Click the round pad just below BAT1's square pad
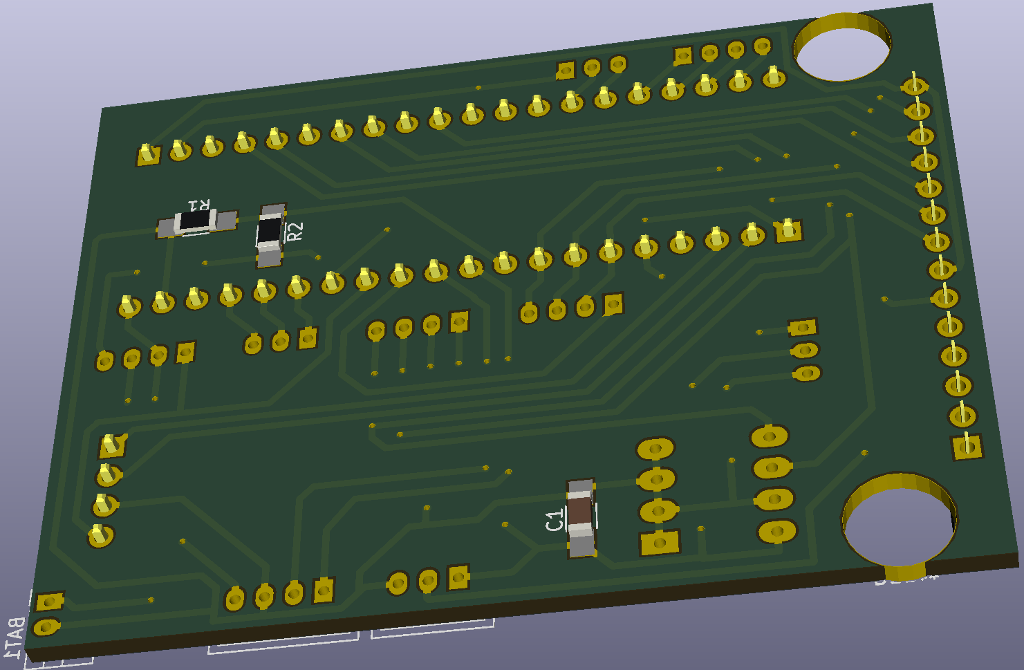The width and height of the screenshot is (1024, 670). 45,627
